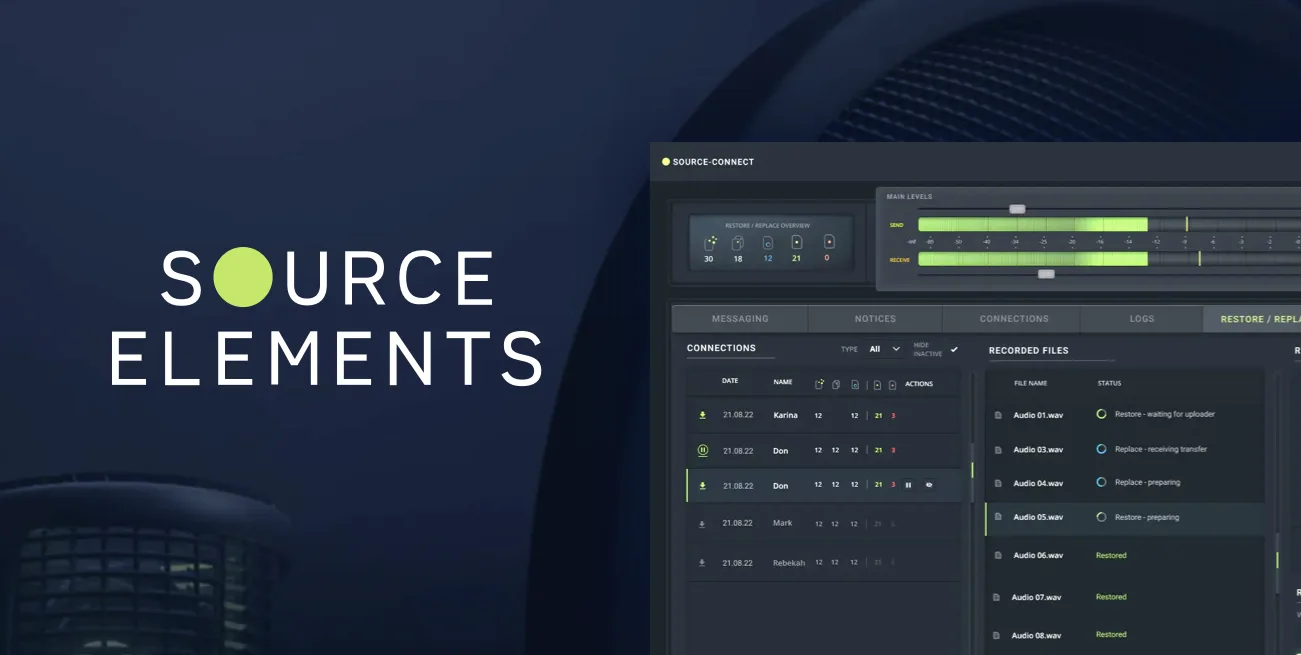Click the download icon in Karina's row
Screen dimensions: 1301x655
tap(702, 415)
